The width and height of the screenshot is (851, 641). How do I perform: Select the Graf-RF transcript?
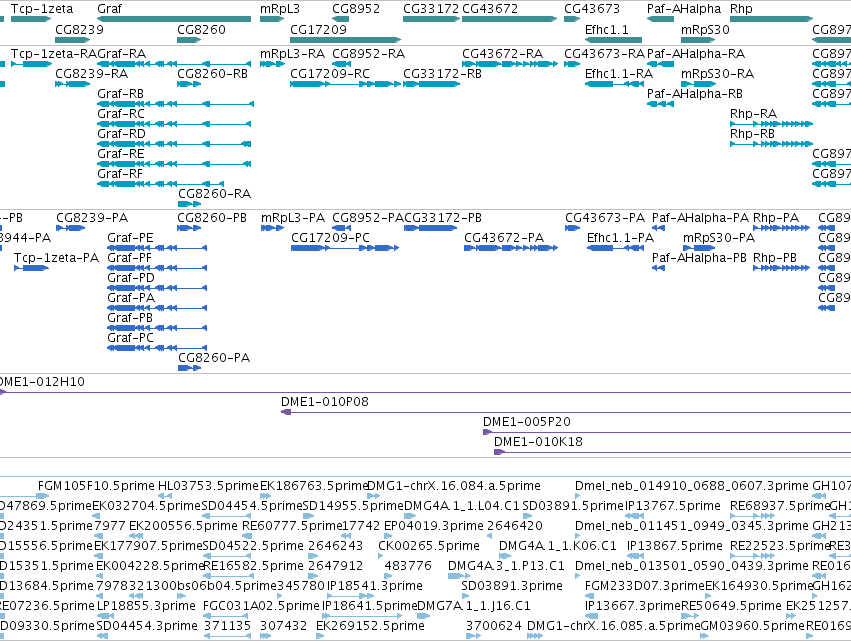click(x=161, y=184)
